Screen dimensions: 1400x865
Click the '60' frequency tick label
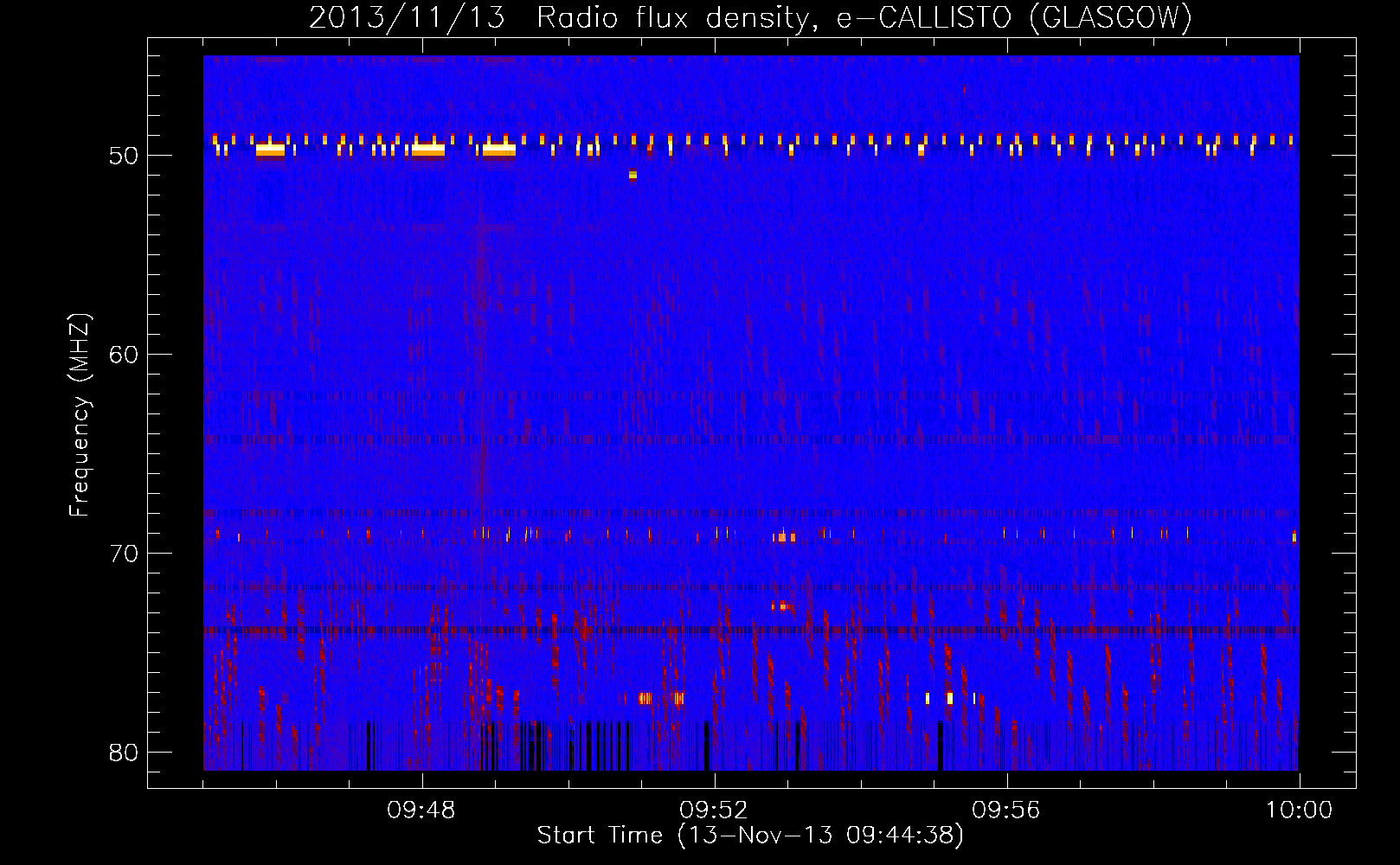(125, 355)
